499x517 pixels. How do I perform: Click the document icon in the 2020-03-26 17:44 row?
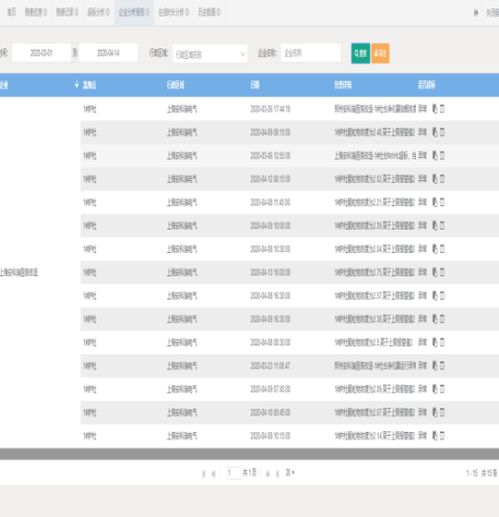point(442,109)
